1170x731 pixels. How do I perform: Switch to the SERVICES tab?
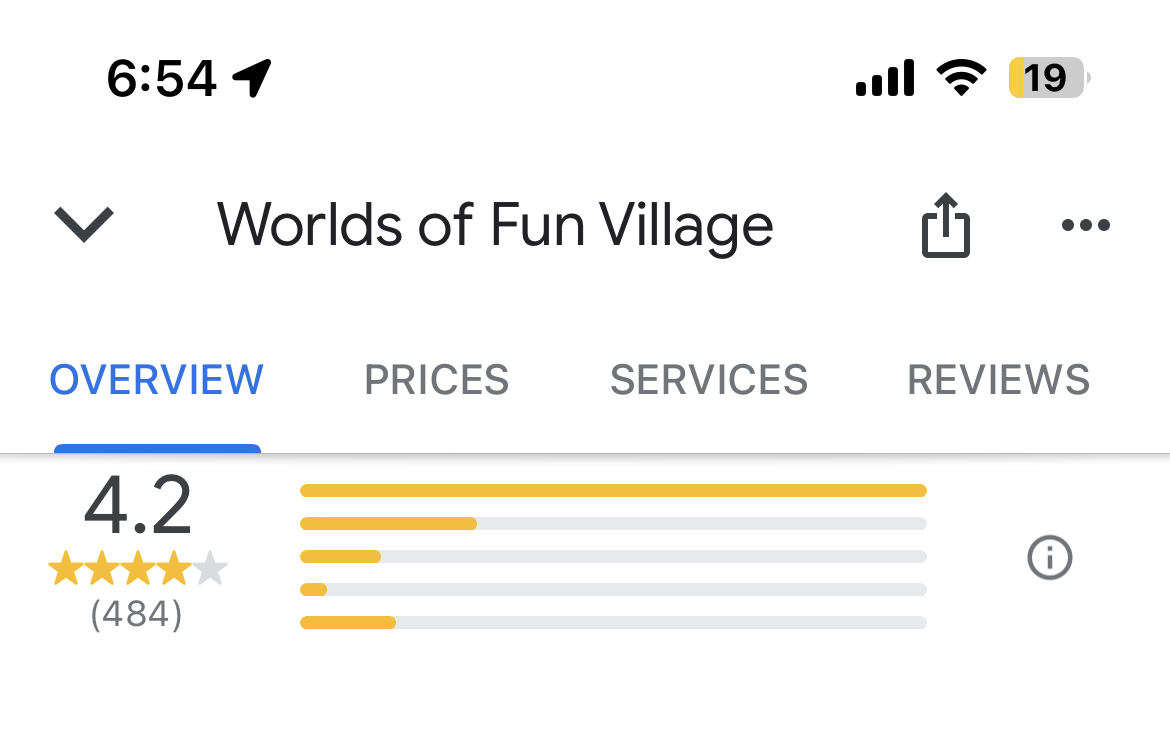pos(709,380)
